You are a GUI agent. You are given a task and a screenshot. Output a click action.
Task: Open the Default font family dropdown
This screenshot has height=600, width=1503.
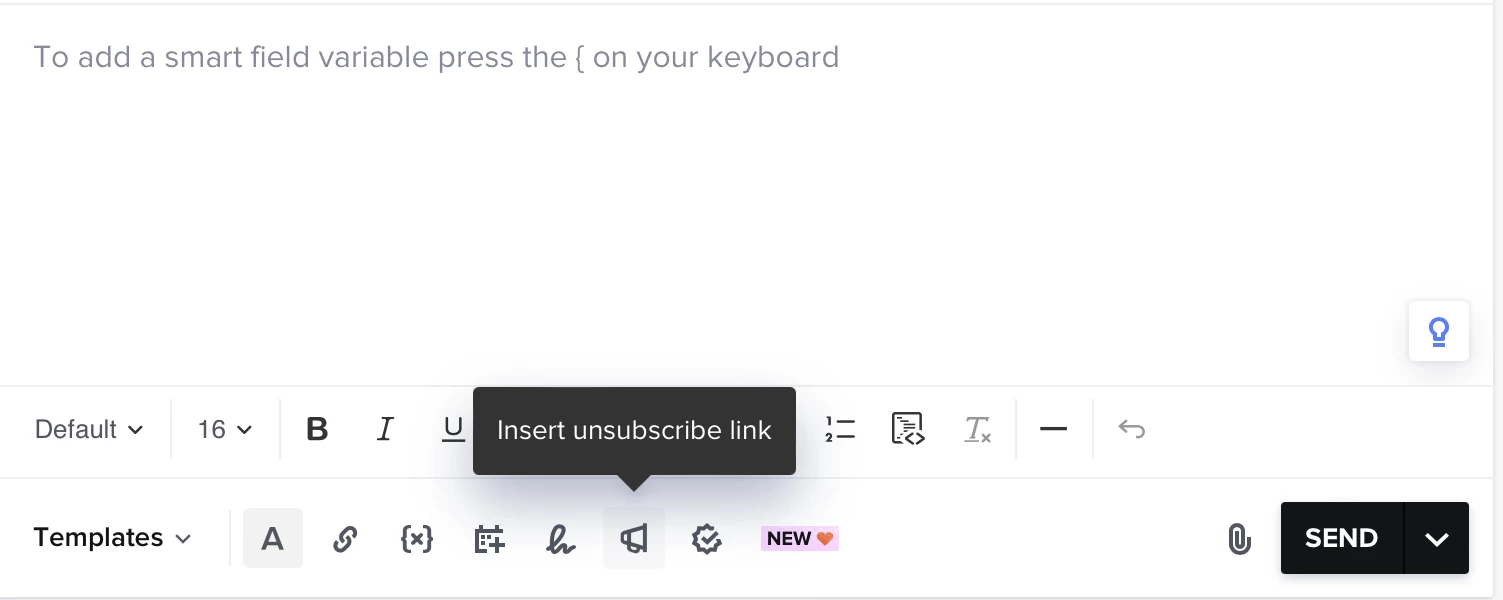pyautogui.click(x=89, y=429)
